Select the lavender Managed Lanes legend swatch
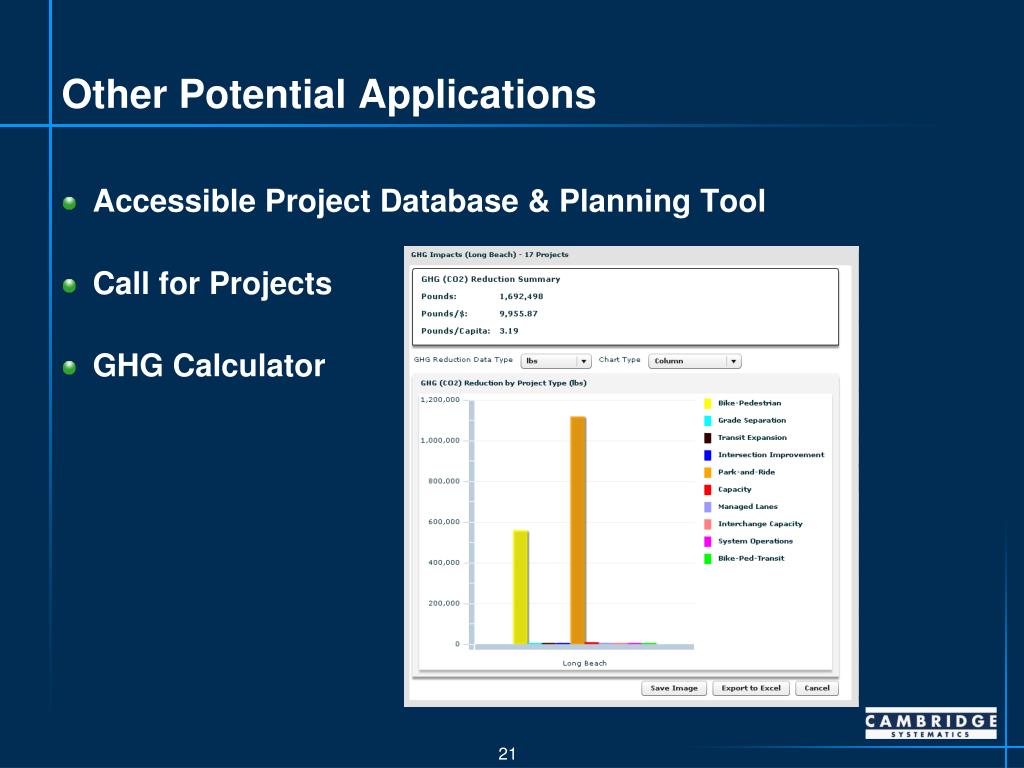The image size is (1024, 768). 707,507
